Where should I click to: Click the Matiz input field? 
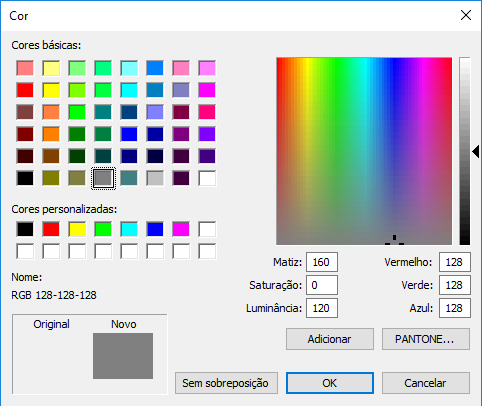322,262
